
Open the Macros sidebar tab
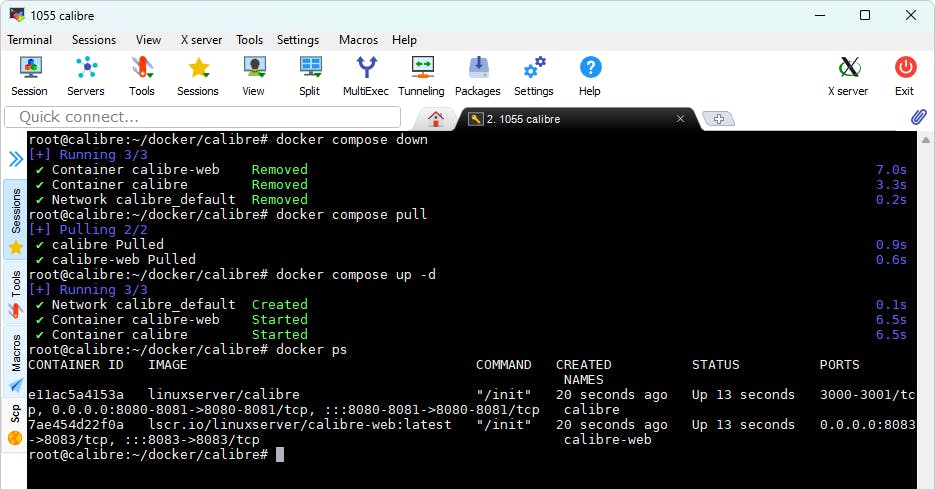[x=16, y=362]
